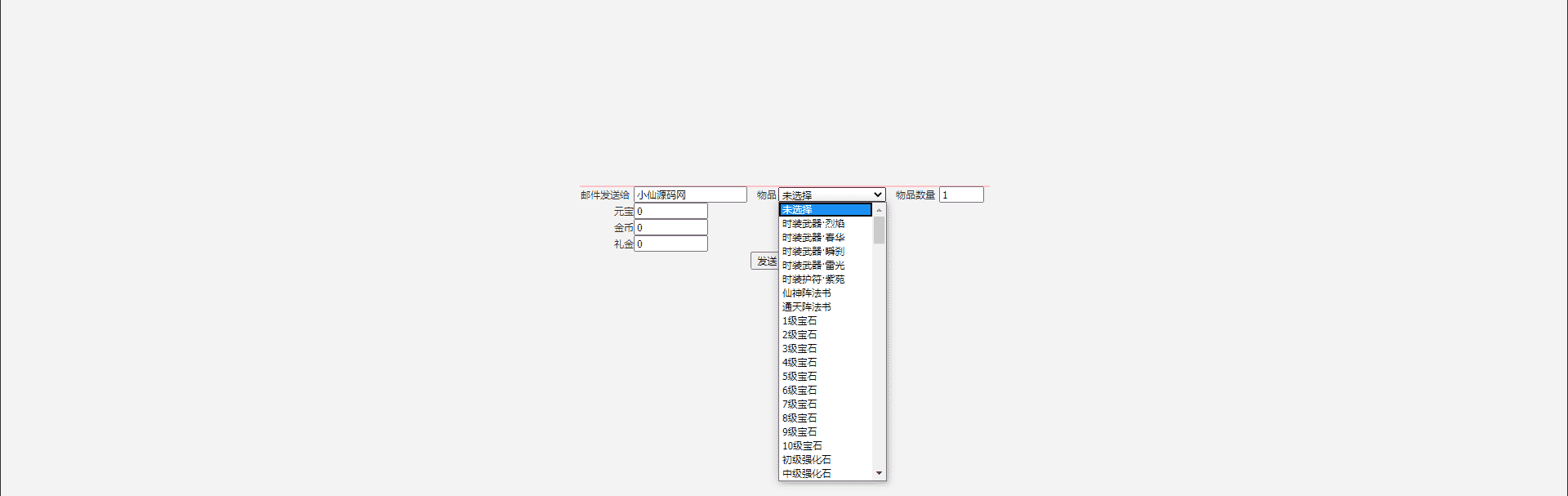Pick the 4级宝石 option
This screenshot has height=496, width=1568.
click(826, 363)
